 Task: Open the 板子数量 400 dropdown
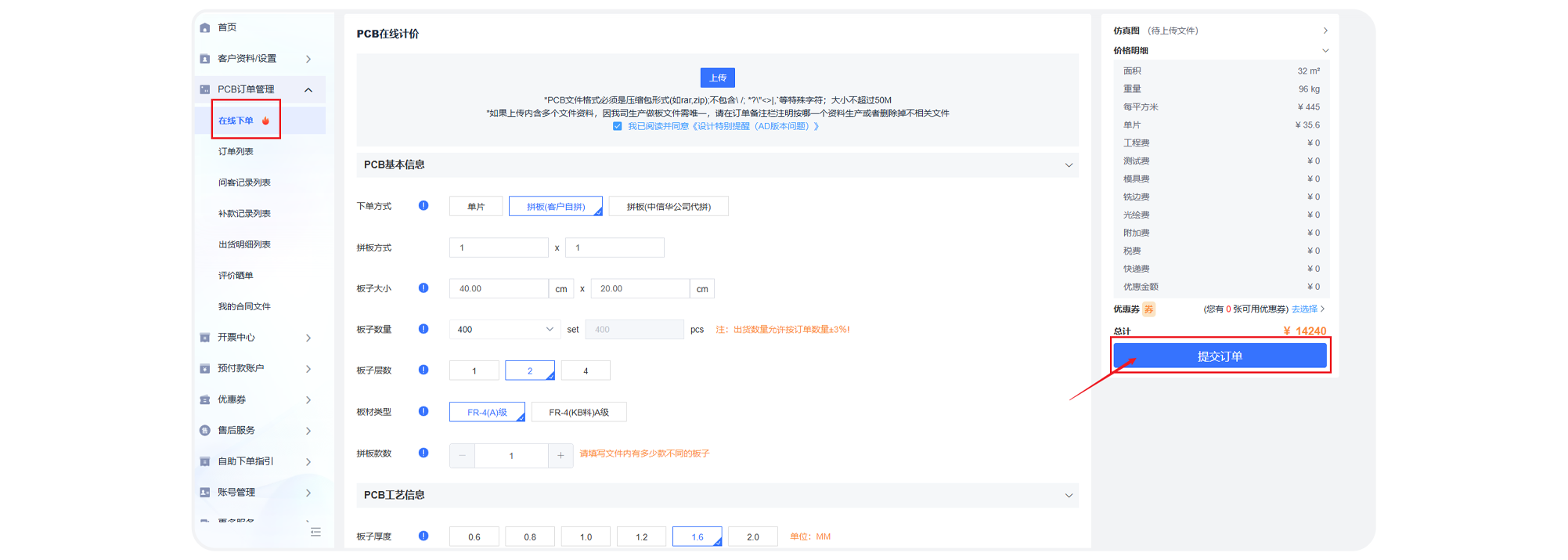505,329
